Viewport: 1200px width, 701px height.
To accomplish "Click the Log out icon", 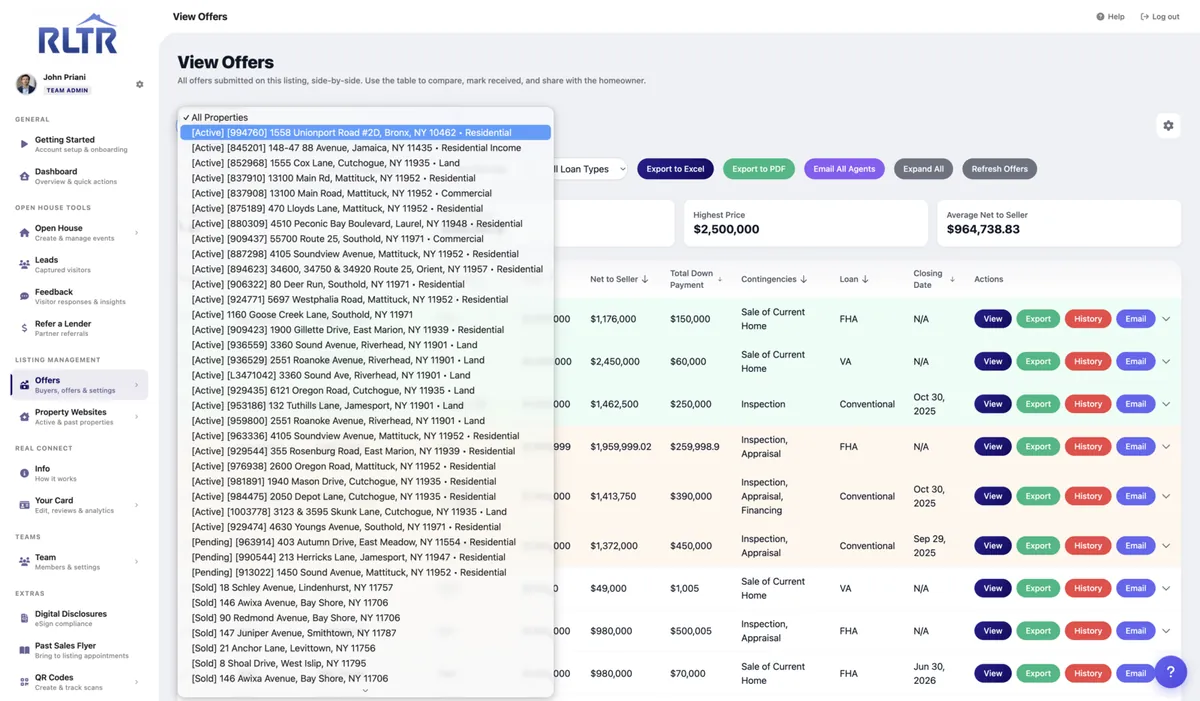I will (1144, 17).
